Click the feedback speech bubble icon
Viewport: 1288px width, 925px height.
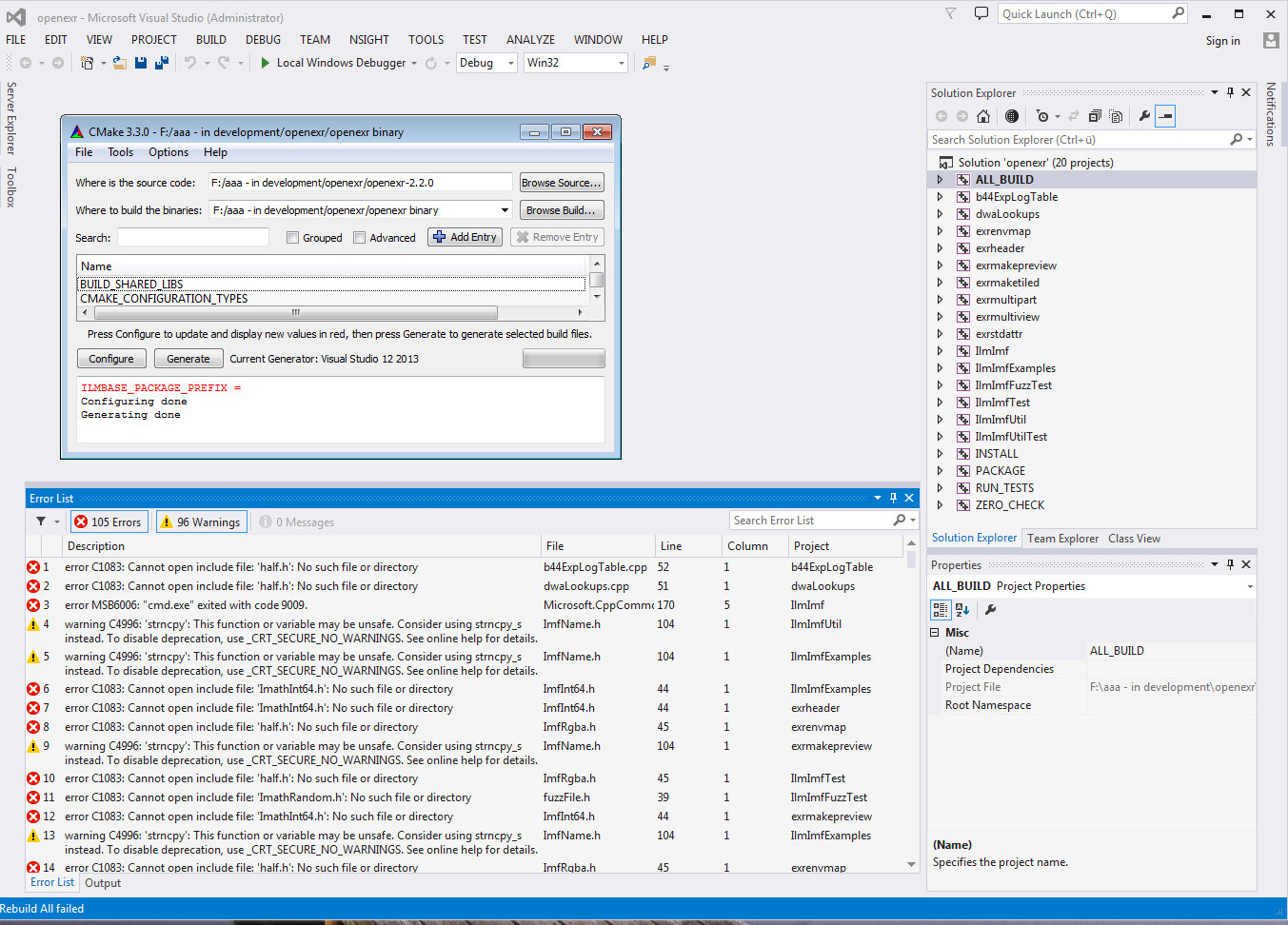point(981,14)
